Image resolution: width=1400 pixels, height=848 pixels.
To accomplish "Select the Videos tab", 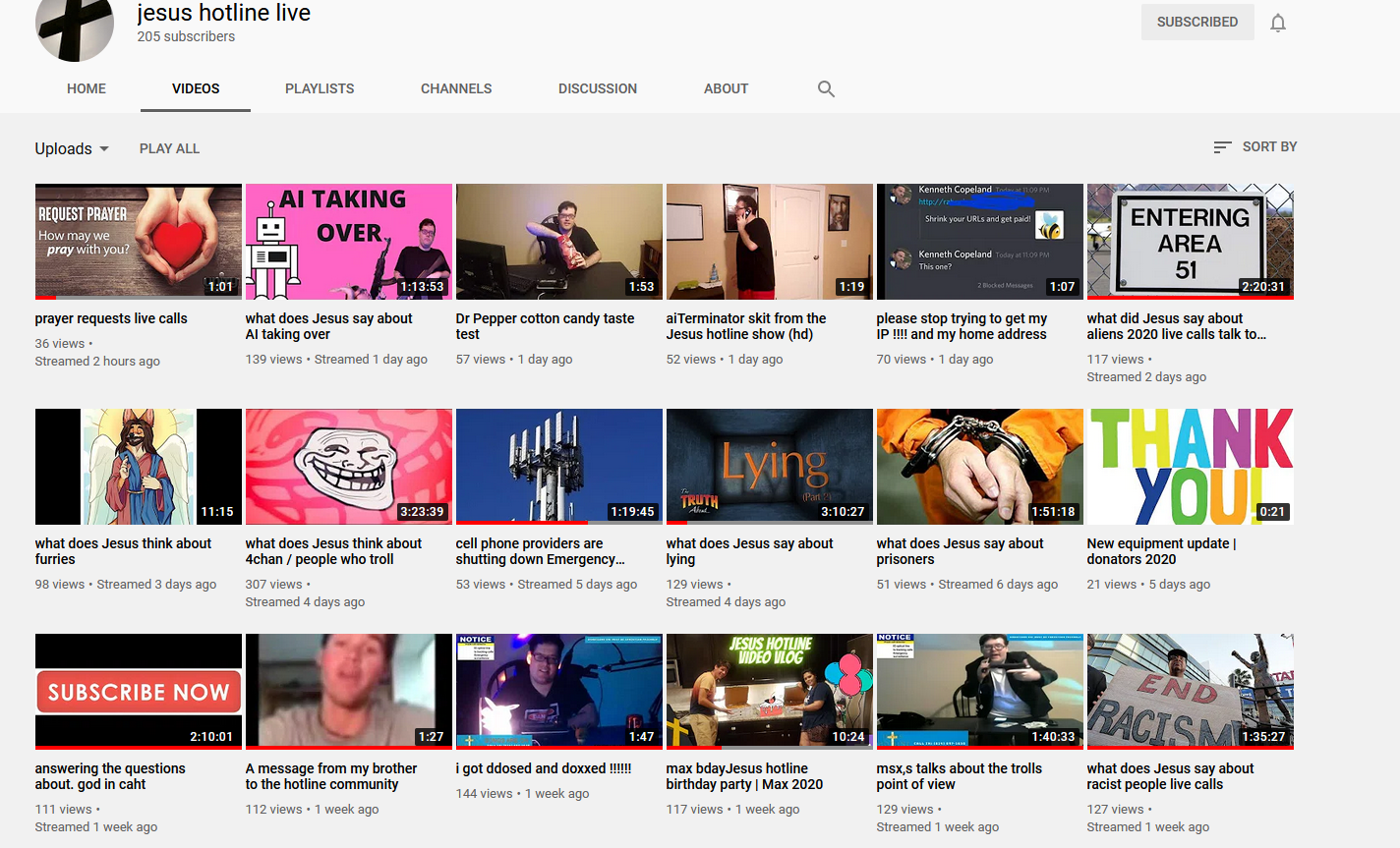I will [x=196, y=88].
